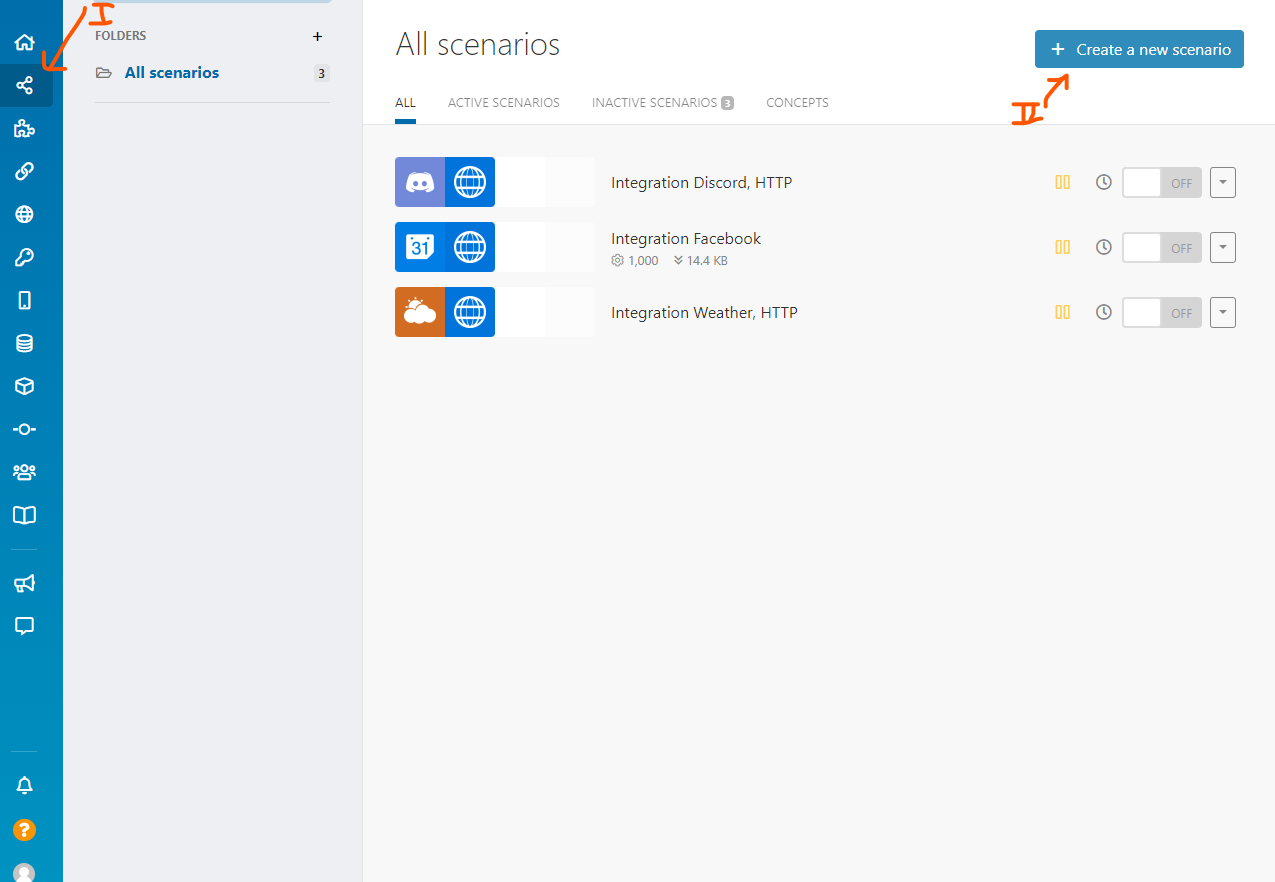
Task: Enable the Integration Facebook scenario switch
Action: 1161,248
